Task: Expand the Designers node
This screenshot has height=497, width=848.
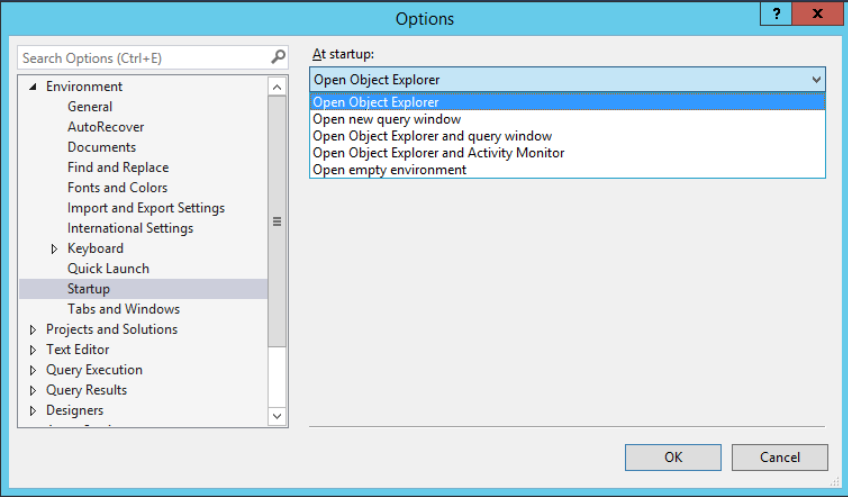Action: (33, 411)
